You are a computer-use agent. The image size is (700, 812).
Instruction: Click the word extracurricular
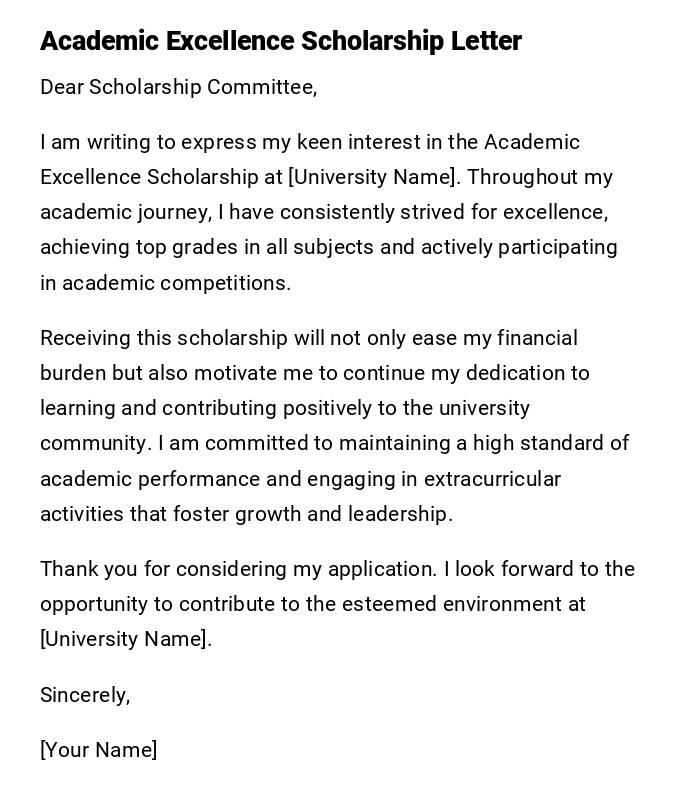coord(492,479)
